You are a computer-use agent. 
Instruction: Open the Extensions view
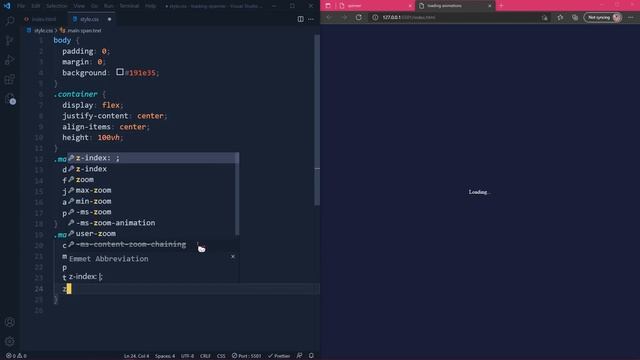[10, 79]
